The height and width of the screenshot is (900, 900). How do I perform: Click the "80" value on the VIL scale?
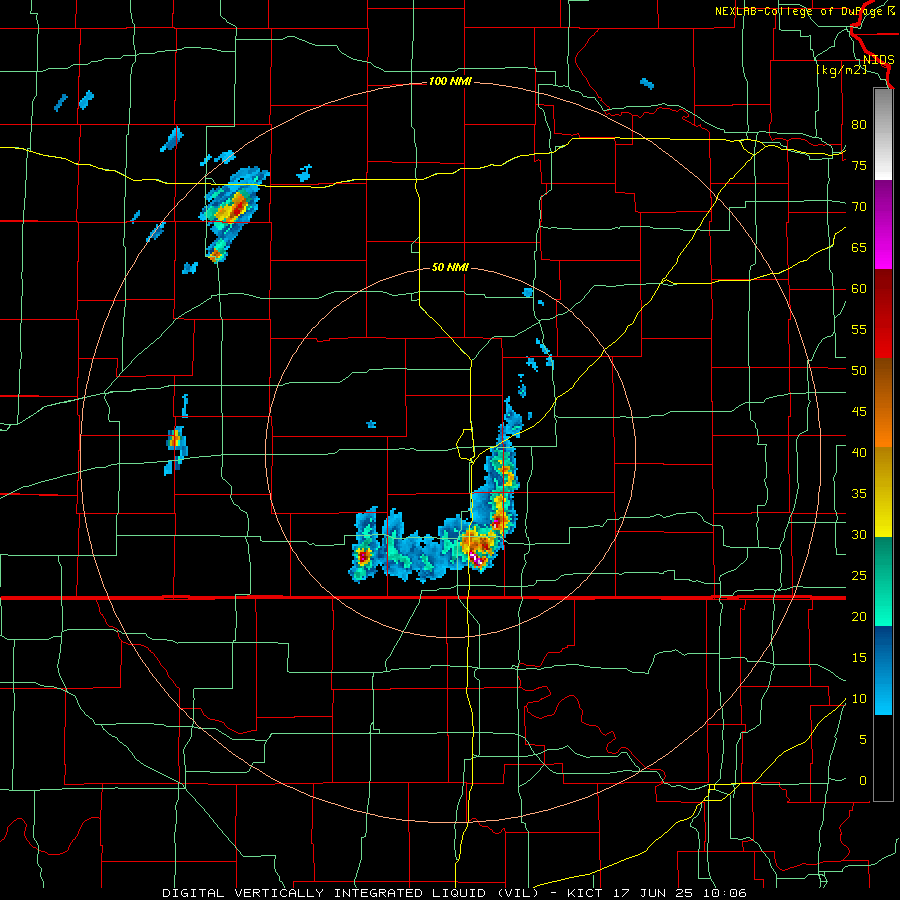click(859, 125)
